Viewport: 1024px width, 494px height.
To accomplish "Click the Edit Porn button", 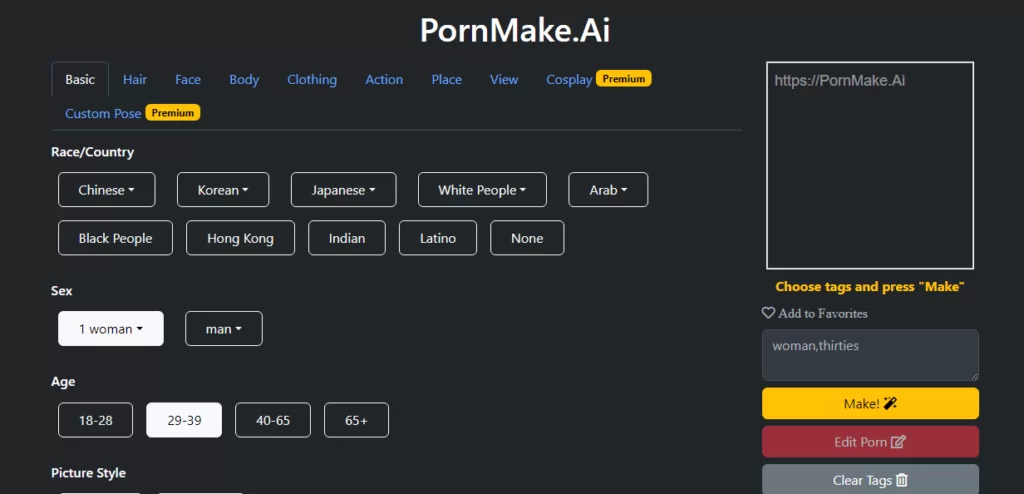I will (871, 442).
